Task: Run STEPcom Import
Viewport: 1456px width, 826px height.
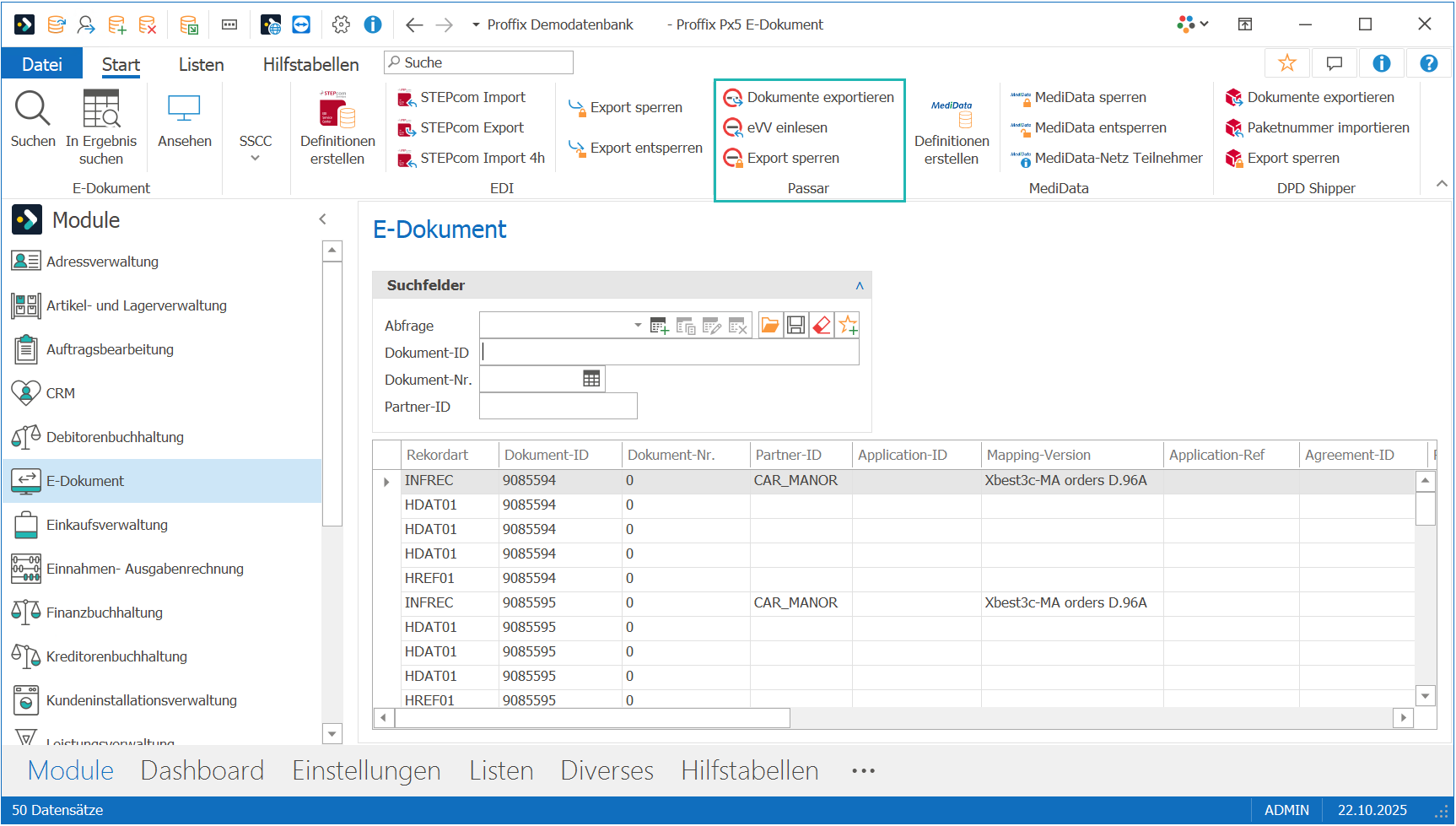Action: pos(461,98)
